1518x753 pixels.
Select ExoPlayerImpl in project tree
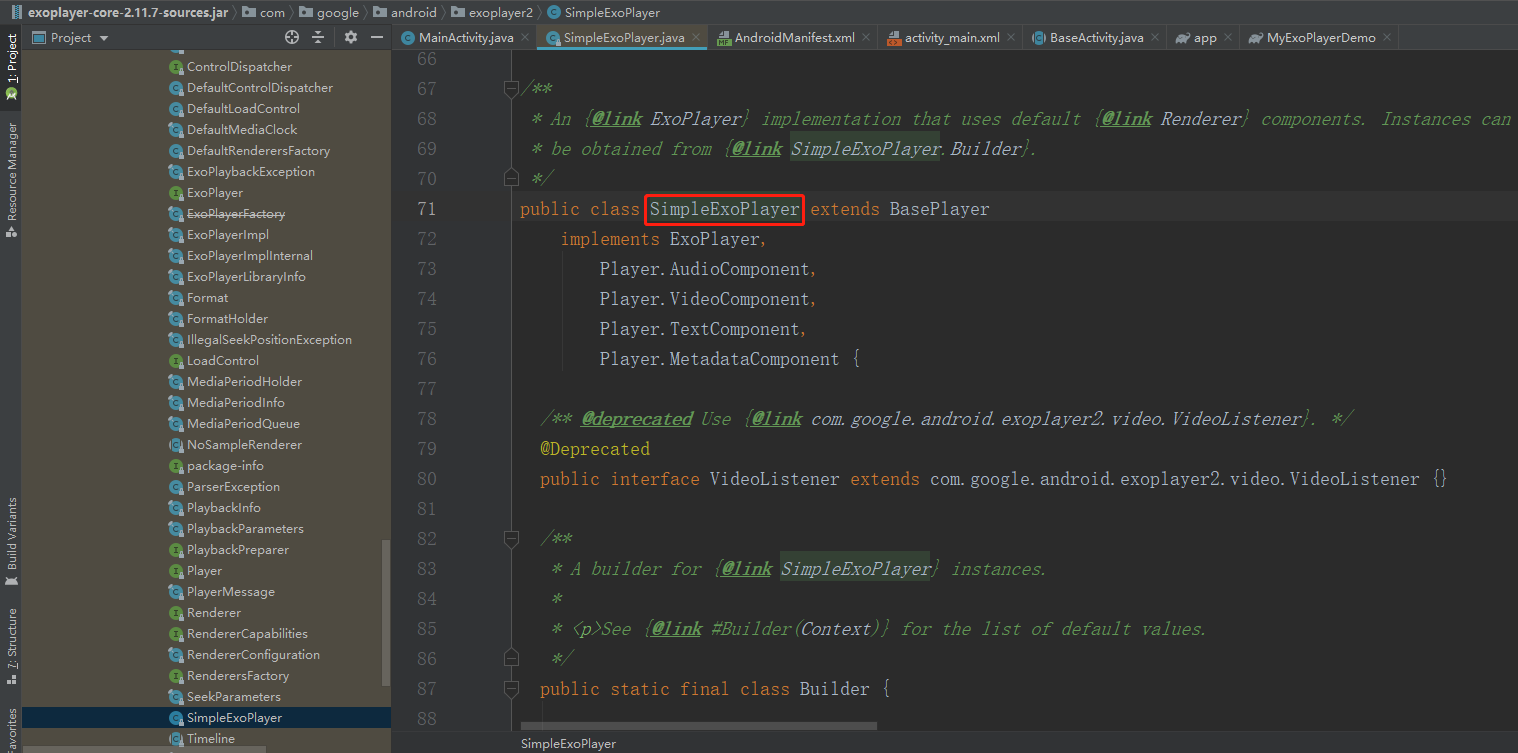point(227,235)
